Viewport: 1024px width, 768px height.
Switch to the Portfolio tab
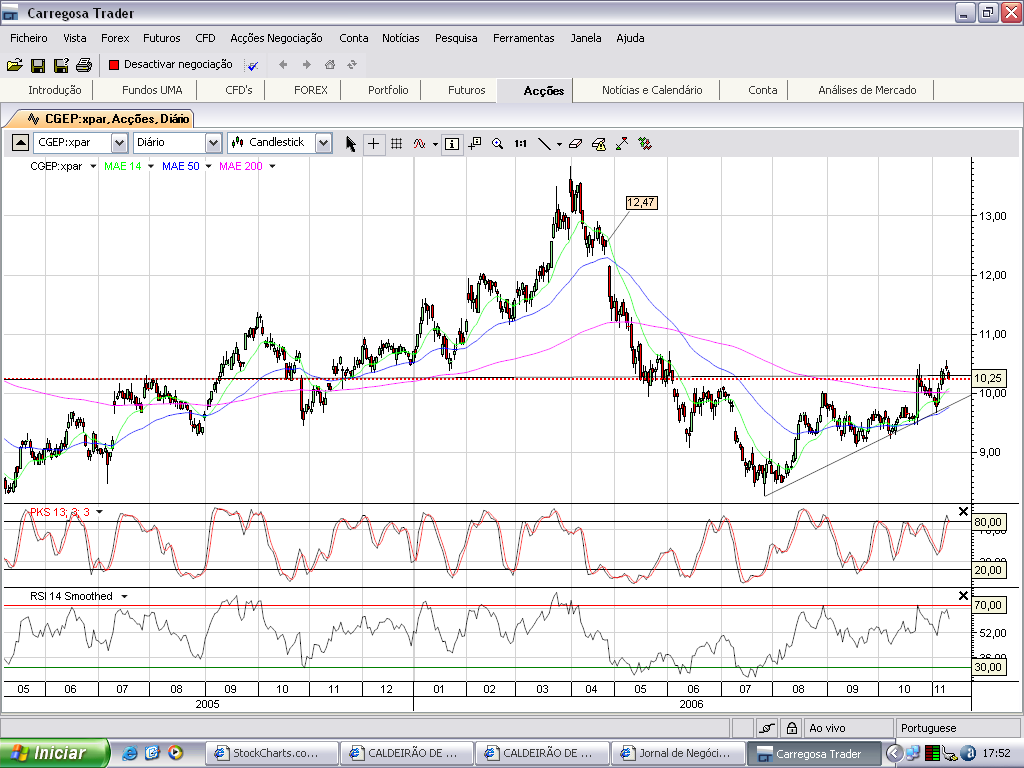tap(388, 90)
